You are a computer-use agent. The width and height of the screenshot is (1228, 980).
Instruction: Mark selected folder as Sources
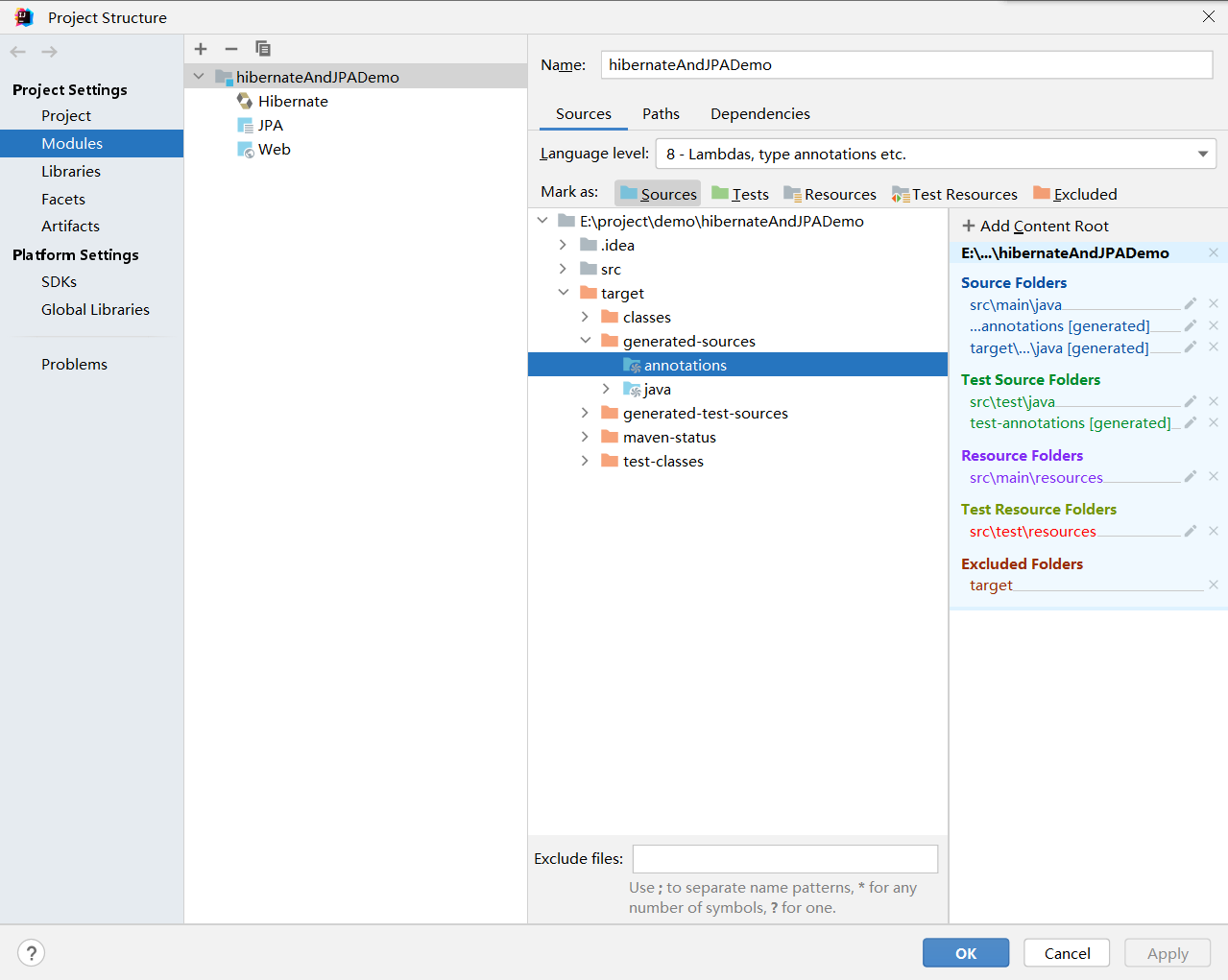coord(658,194)
